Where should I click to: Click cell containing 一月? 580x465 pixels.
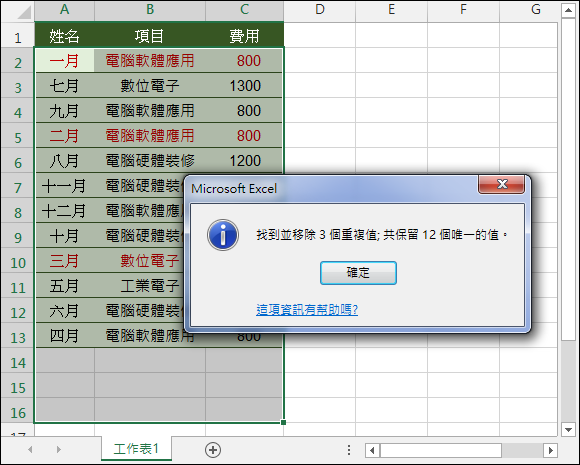pos(64,60)
